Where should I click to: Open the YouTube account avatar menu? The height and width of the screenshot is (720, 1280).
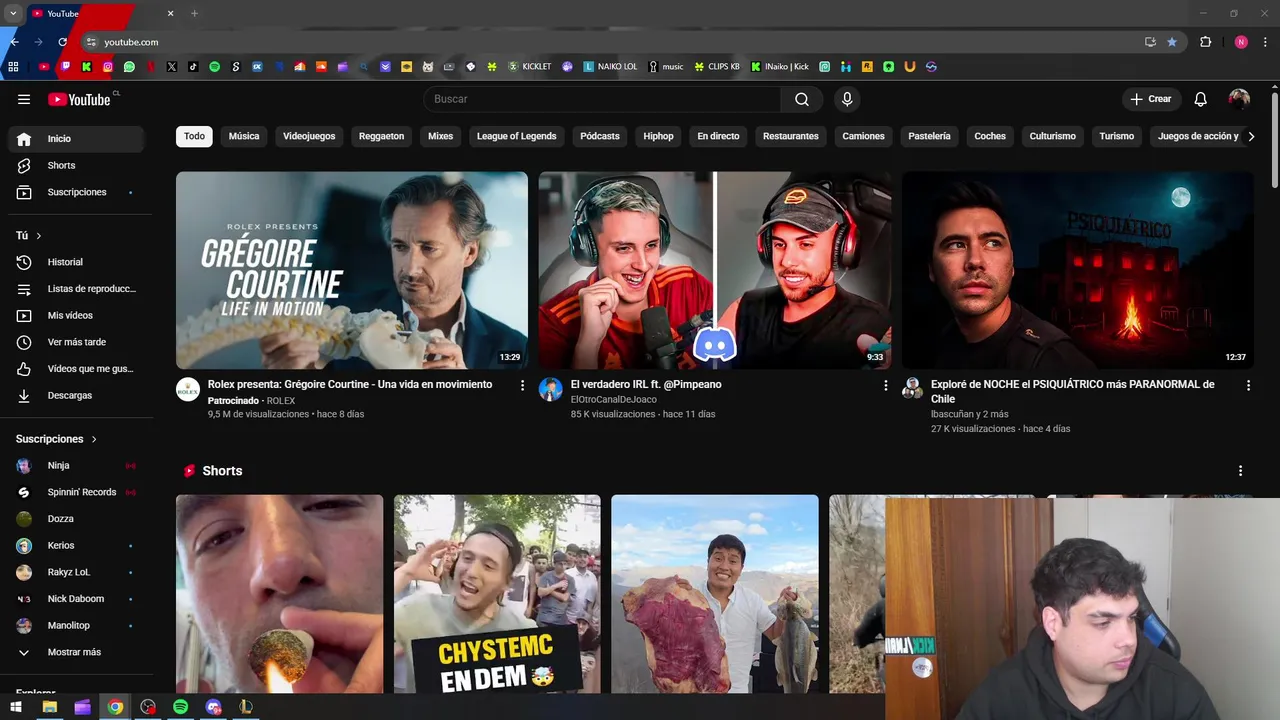[x=1239, y=99]
